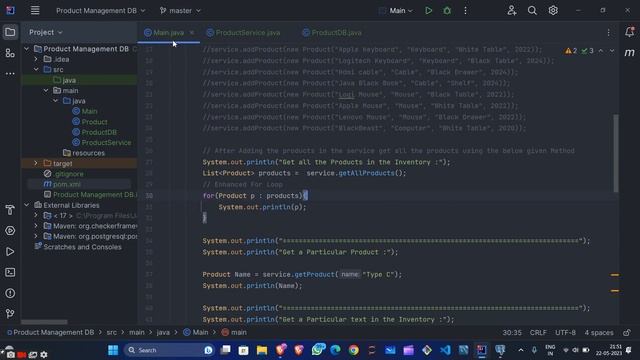This screenshot has height=360, width=640.
Task: Open the Services tool window
Action: pos(10,231)
